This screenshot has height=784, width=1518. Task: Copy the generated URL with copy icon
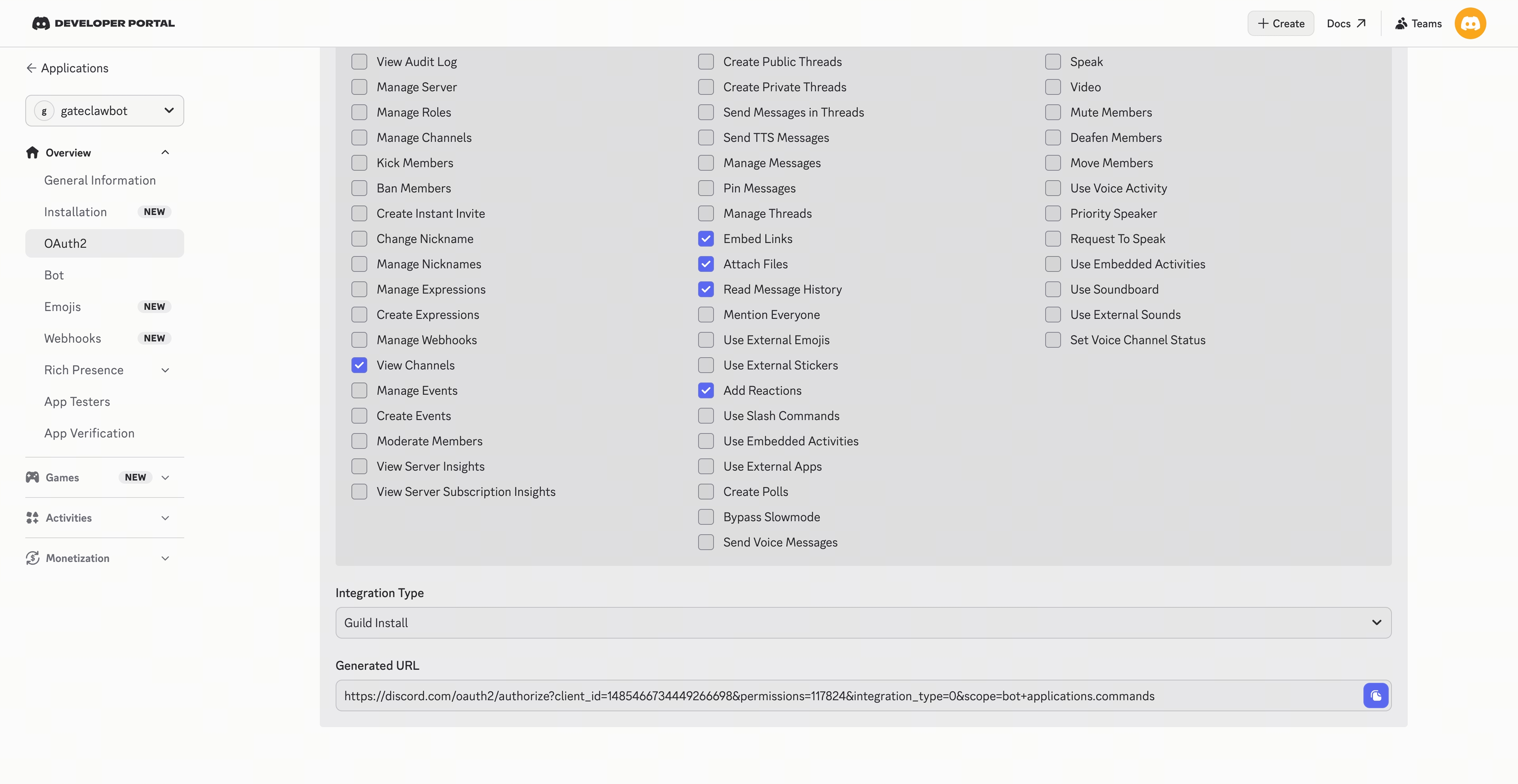1375,696
